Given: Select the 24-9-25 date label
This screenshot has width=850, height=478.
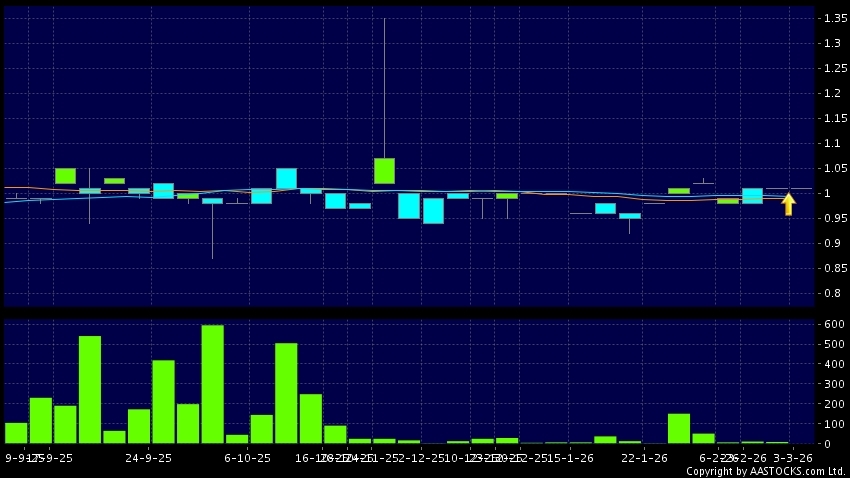Looking at the screenshot, I should tap(150, 458).
